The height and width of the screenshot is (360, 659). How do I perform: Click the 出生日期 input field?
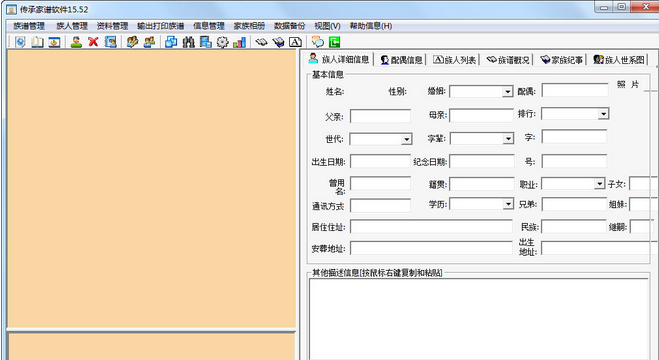(x=380, y=161)
